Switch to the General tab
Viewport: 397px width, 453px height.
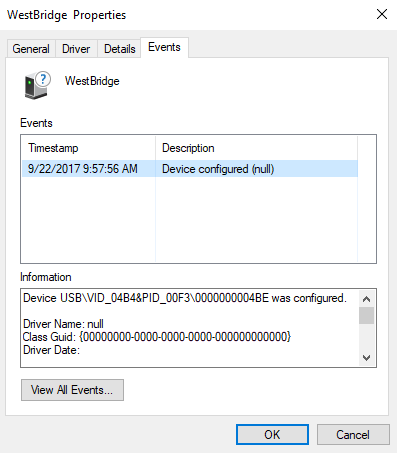(x=31, y=49)
